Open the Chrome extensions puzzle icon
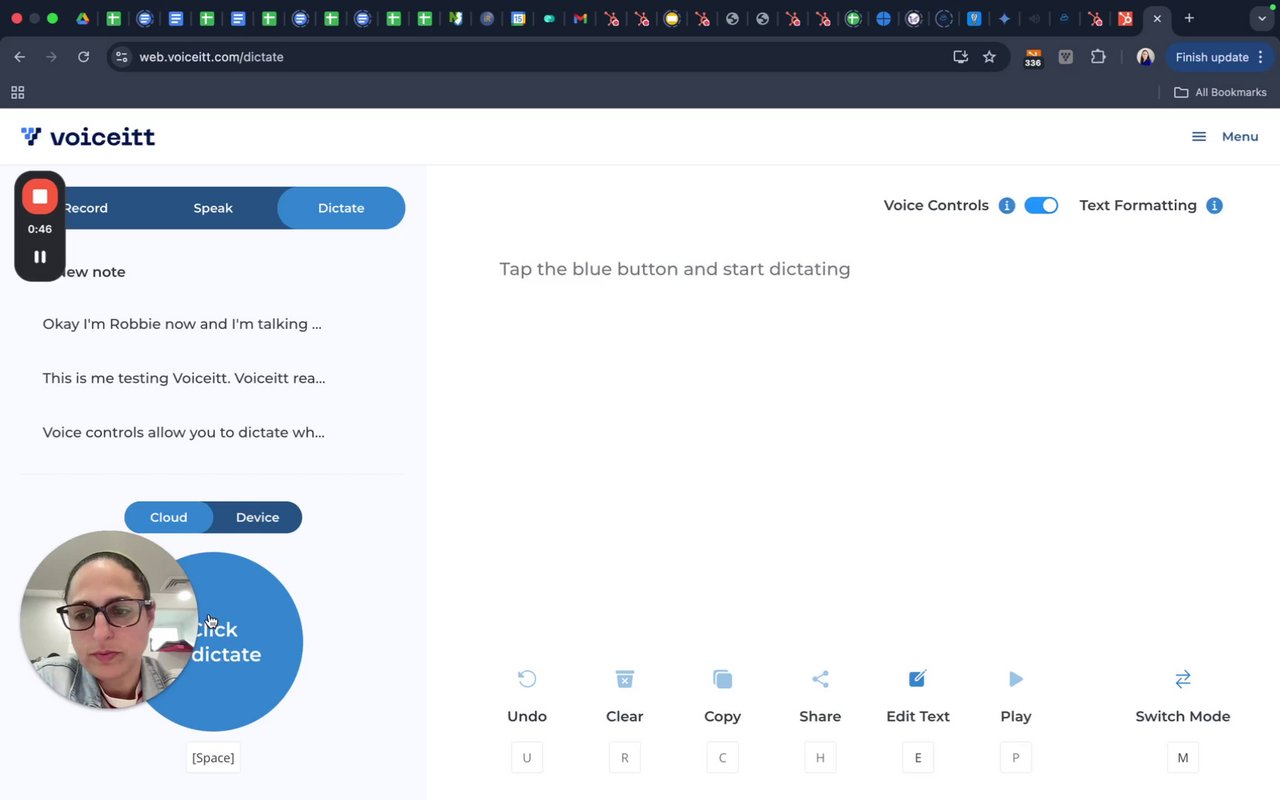The height and width of the screenshot is (800, 1280). tap(1098, 57)
